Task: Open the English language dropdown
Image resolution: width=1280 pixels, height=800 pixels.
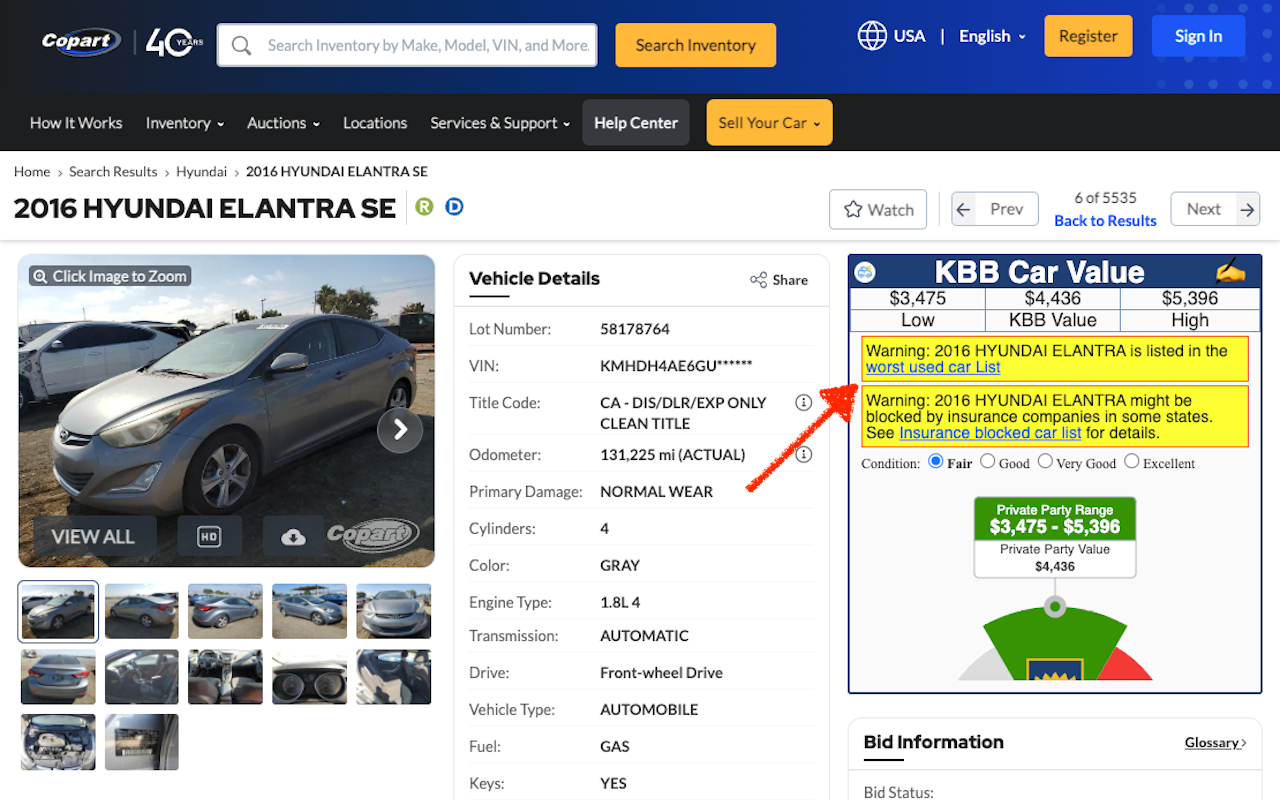Action: pyautogui.click(x=992, y=36)
